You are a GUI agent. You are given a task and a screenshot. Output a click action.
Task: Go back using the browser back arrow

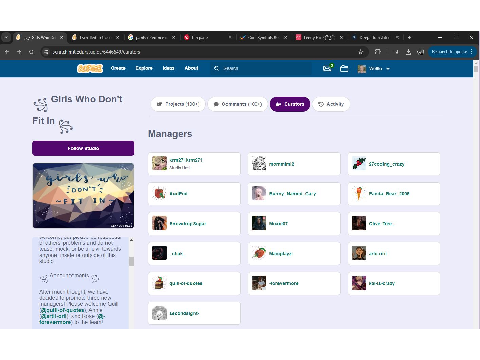pyautogui.click(x=7, y=52)
